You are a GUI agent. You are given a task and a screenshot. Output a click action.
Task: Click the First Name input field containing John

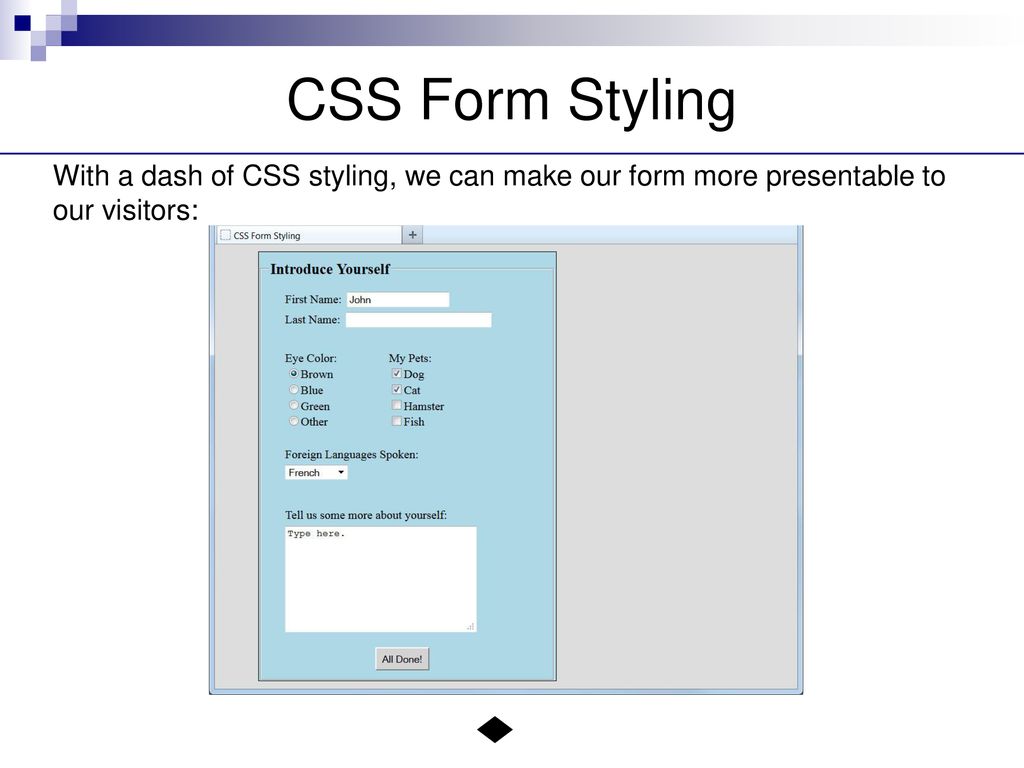coord(398,300)
